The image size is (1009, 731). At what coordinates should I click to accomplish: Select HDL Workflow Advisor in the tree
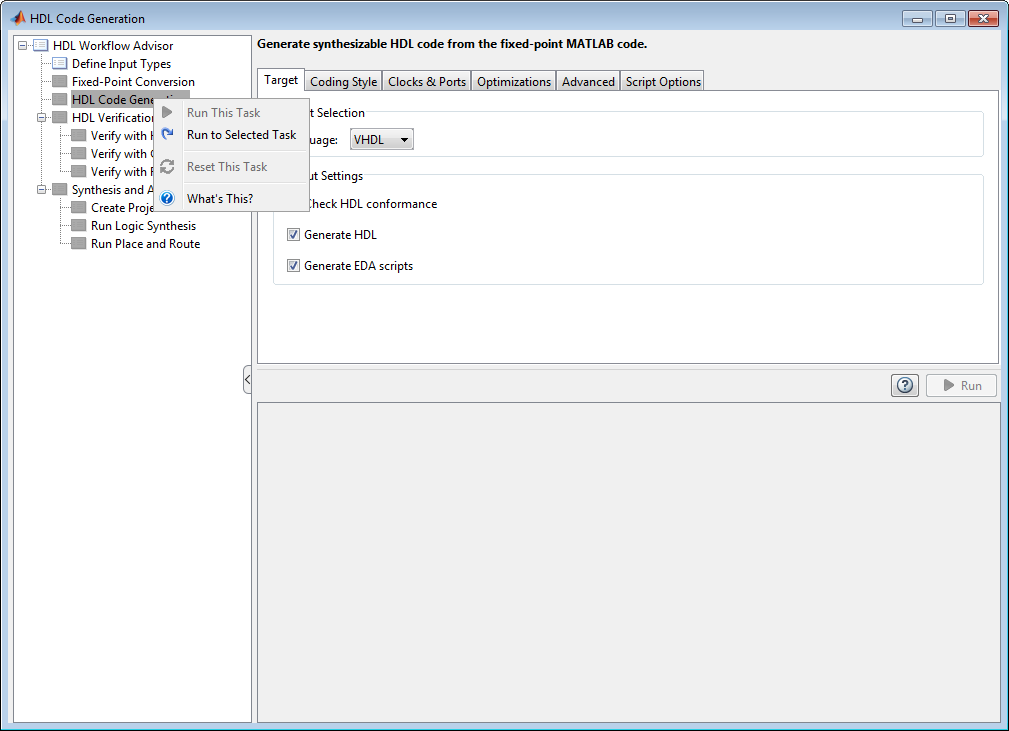[113, 46]
